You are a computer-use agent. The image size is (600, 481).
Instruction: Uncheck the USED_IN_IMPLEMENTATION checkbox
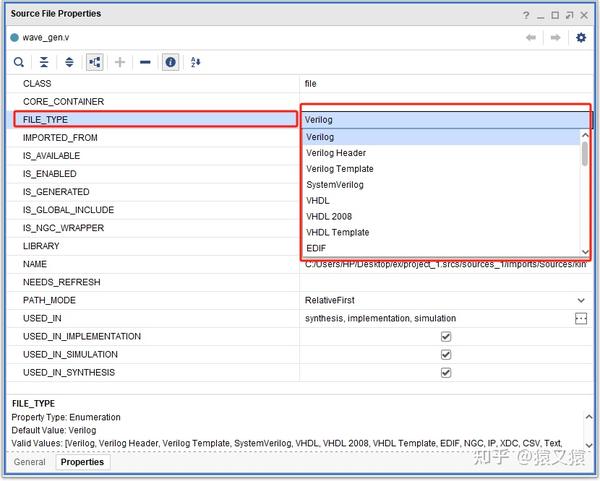click(446, 337)
